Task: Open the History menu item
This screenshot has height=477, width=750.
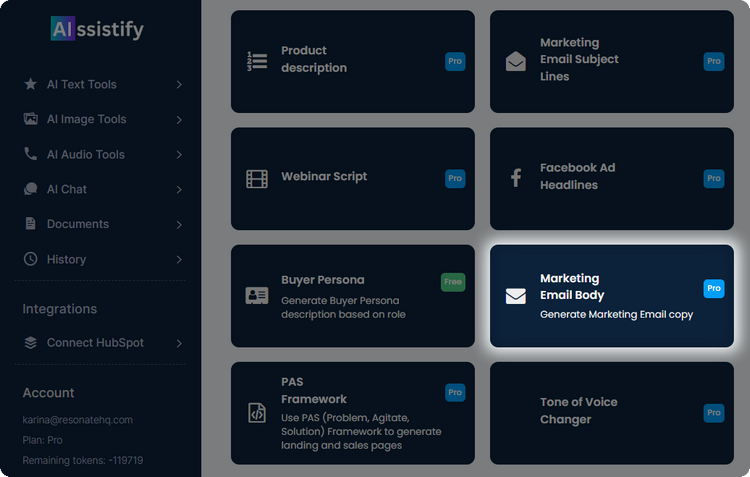Action: pos(66,259)
